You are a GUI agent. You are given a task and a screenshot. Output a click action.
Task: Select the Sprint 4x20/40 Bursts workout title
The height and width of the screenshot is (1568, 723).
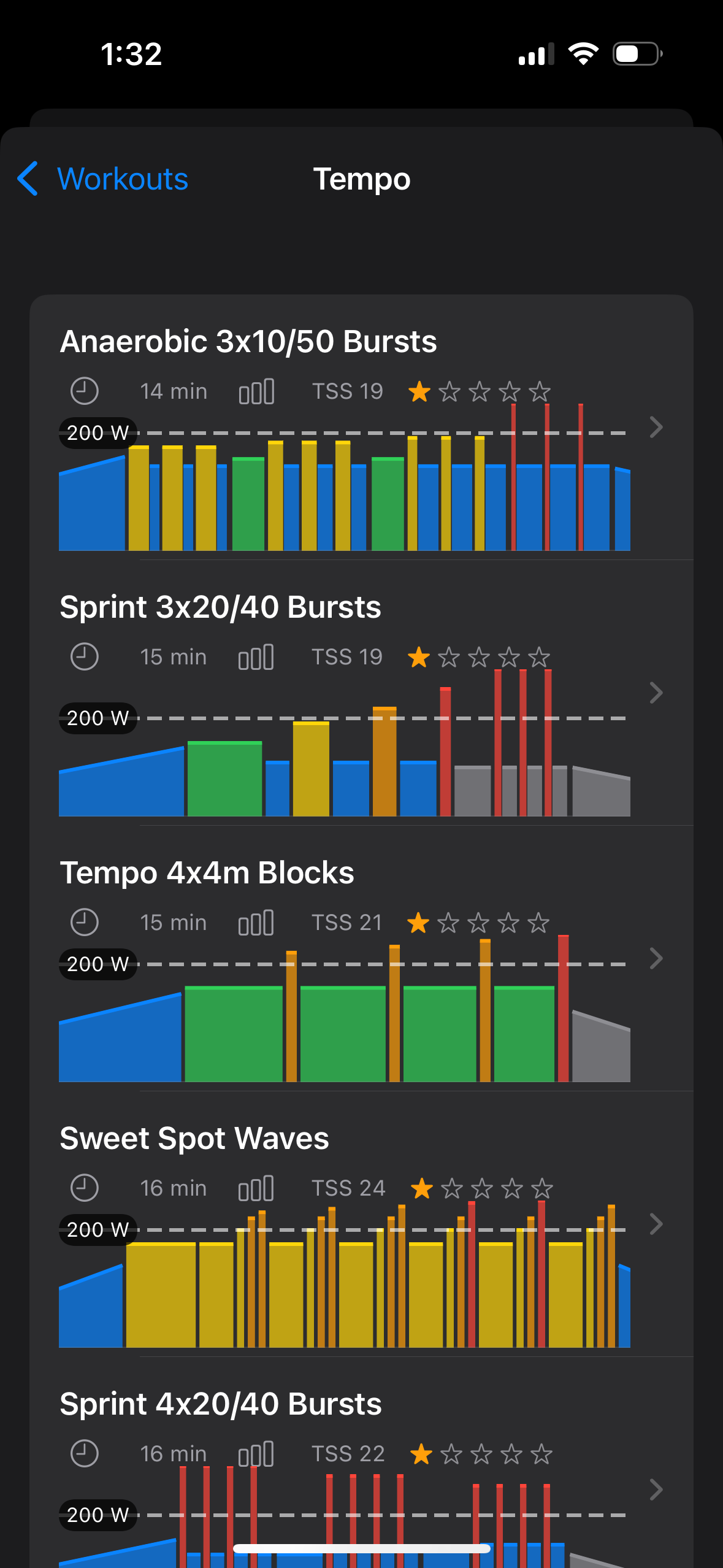(221, 1404)
